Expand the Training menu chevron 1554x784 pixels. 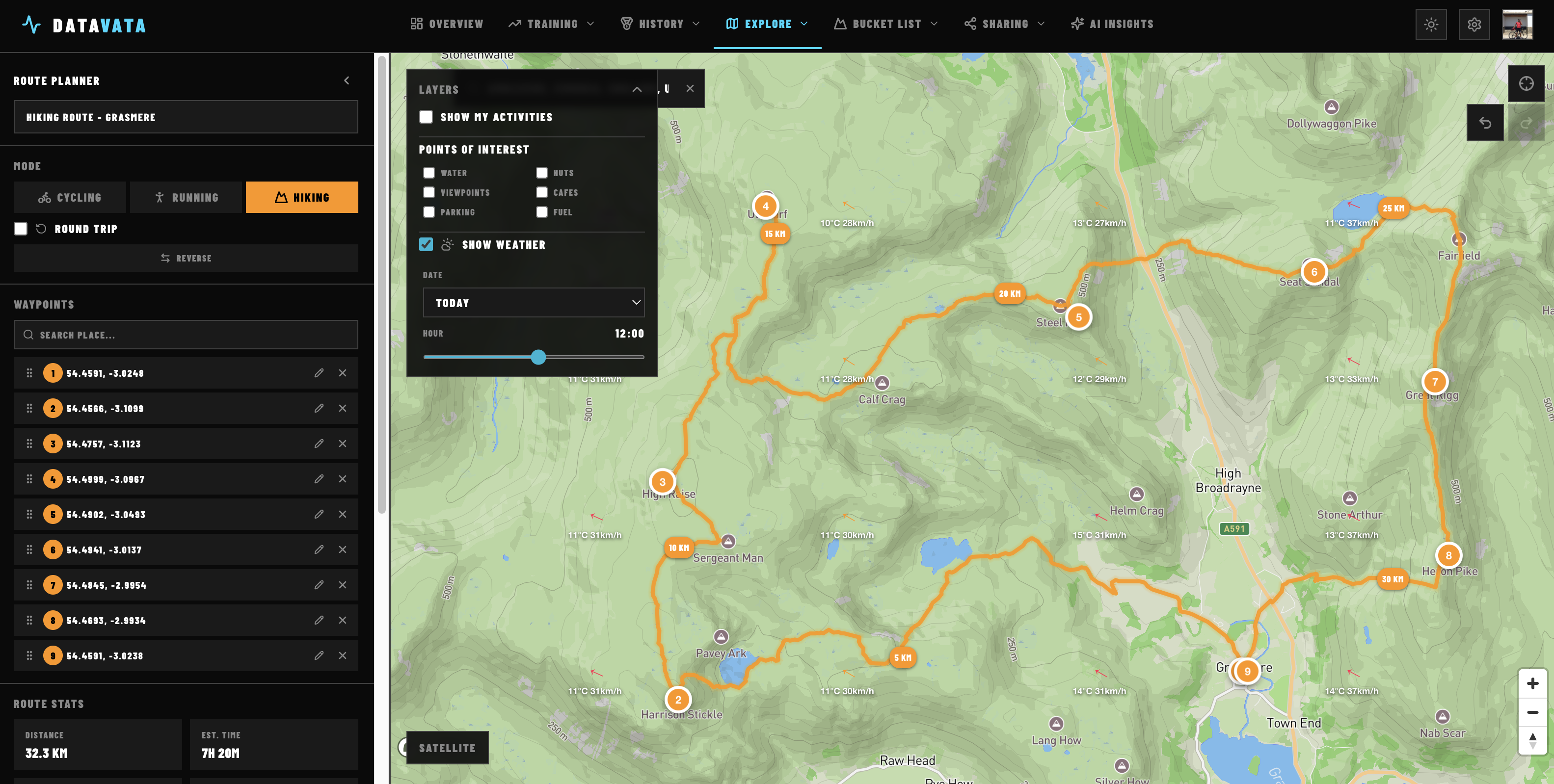click(590, 24)
